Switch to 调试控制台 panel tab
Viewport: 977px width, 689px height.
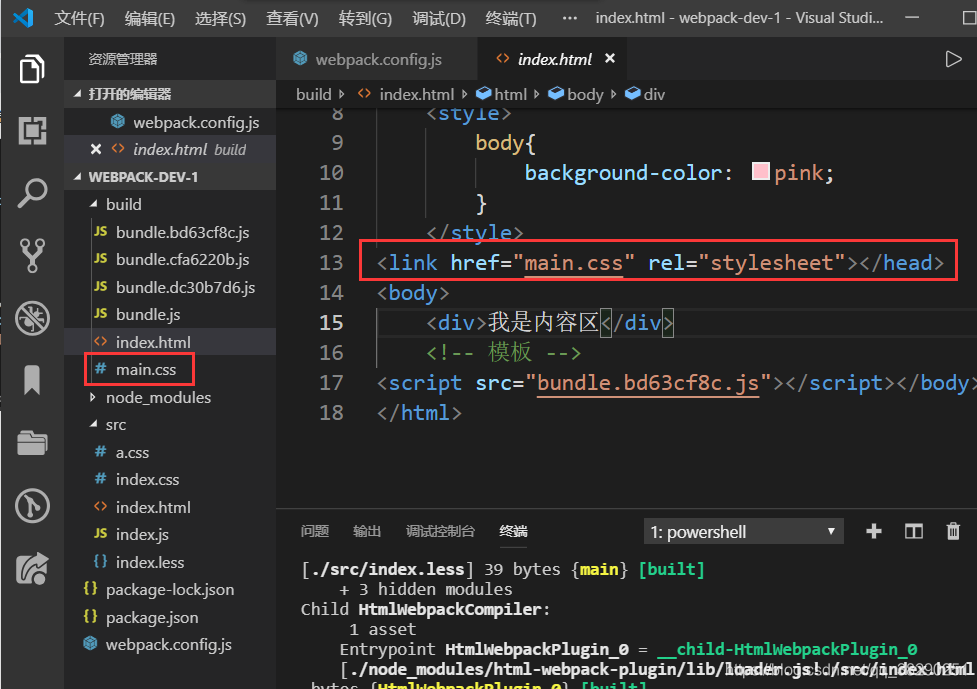tap(440, 531)
